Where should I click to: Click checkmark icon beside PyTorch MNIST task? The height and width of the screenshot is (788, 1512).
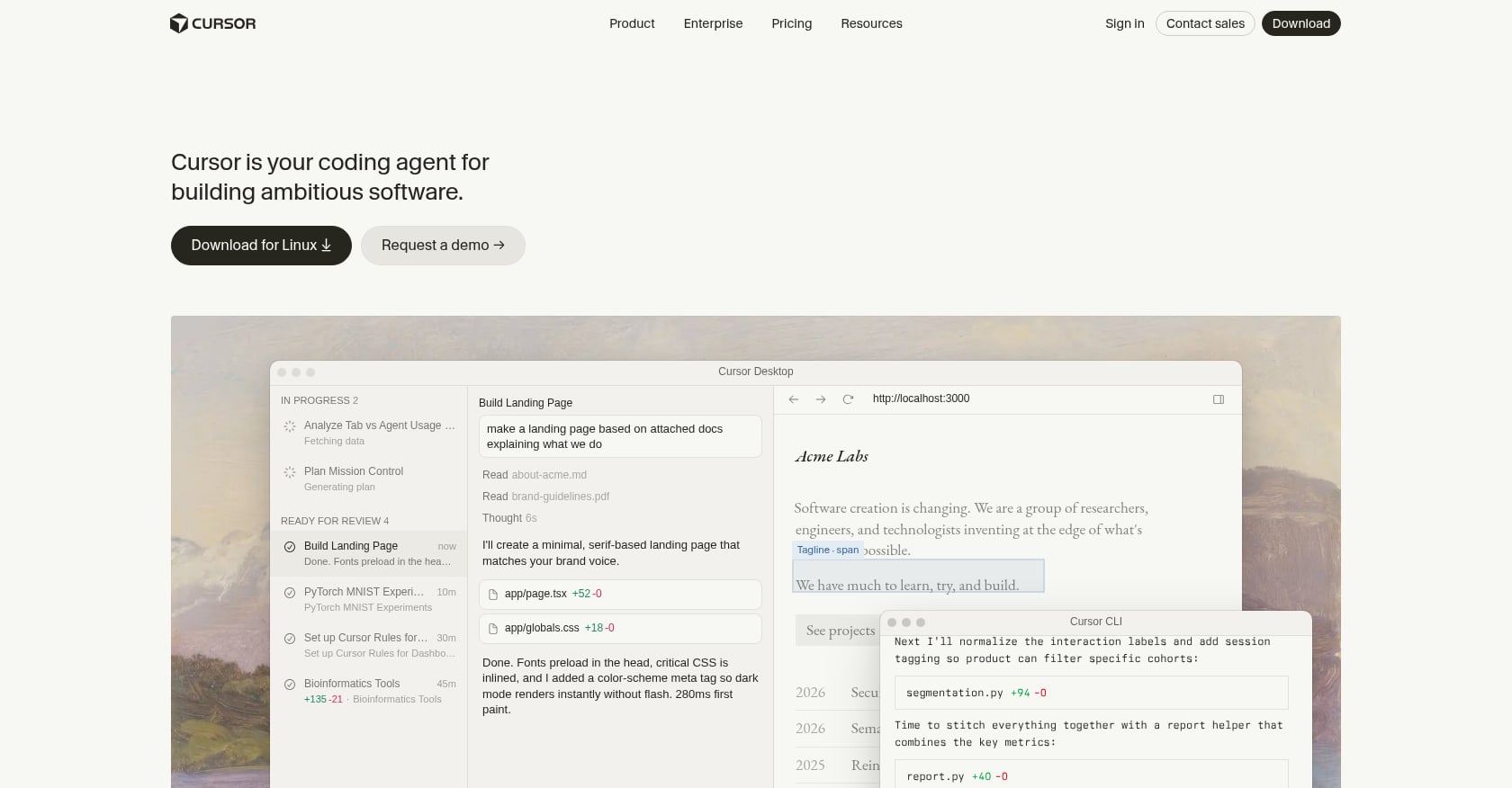coord(290,593)
